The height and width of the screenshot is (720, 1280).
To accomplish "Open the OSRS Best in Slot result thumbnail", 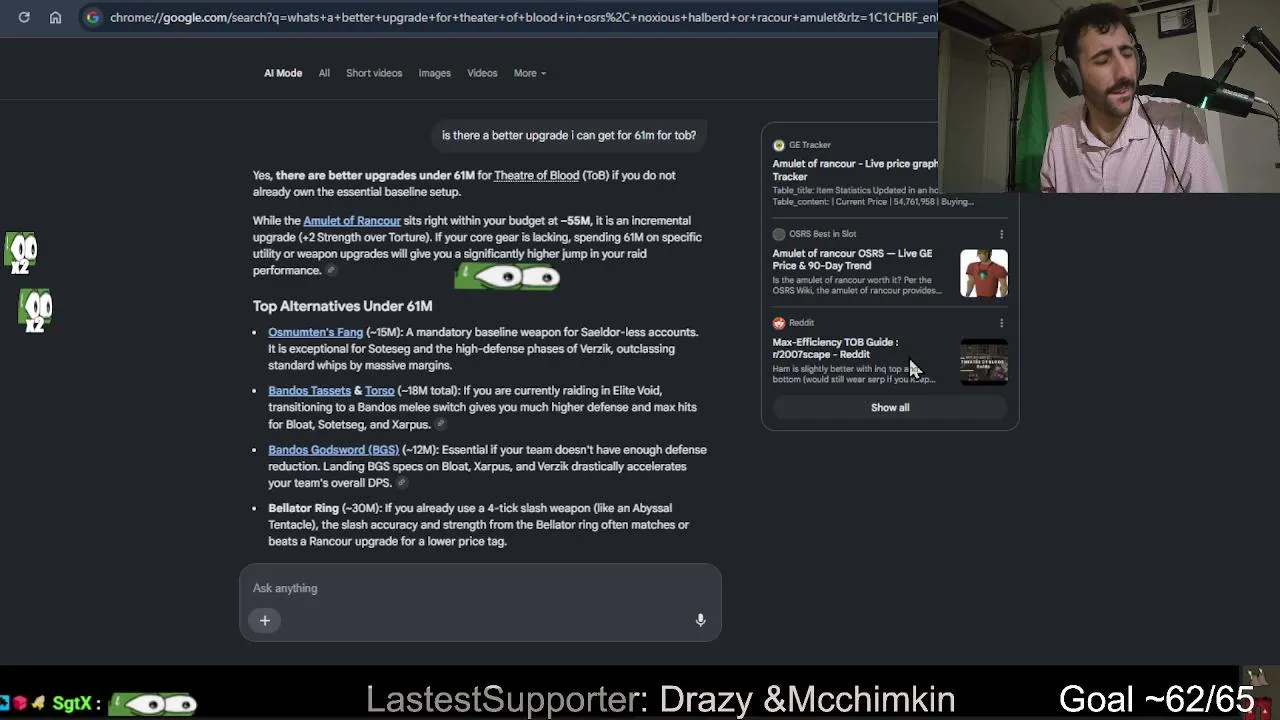I will tap(984, 273).
